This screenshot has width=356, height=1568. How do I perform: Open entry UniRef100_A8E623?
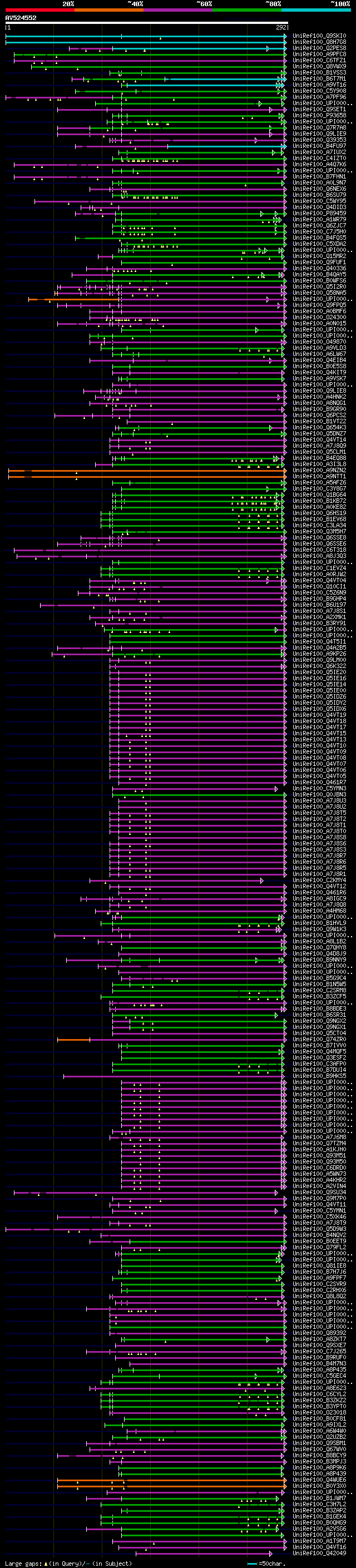(319, 1389)
